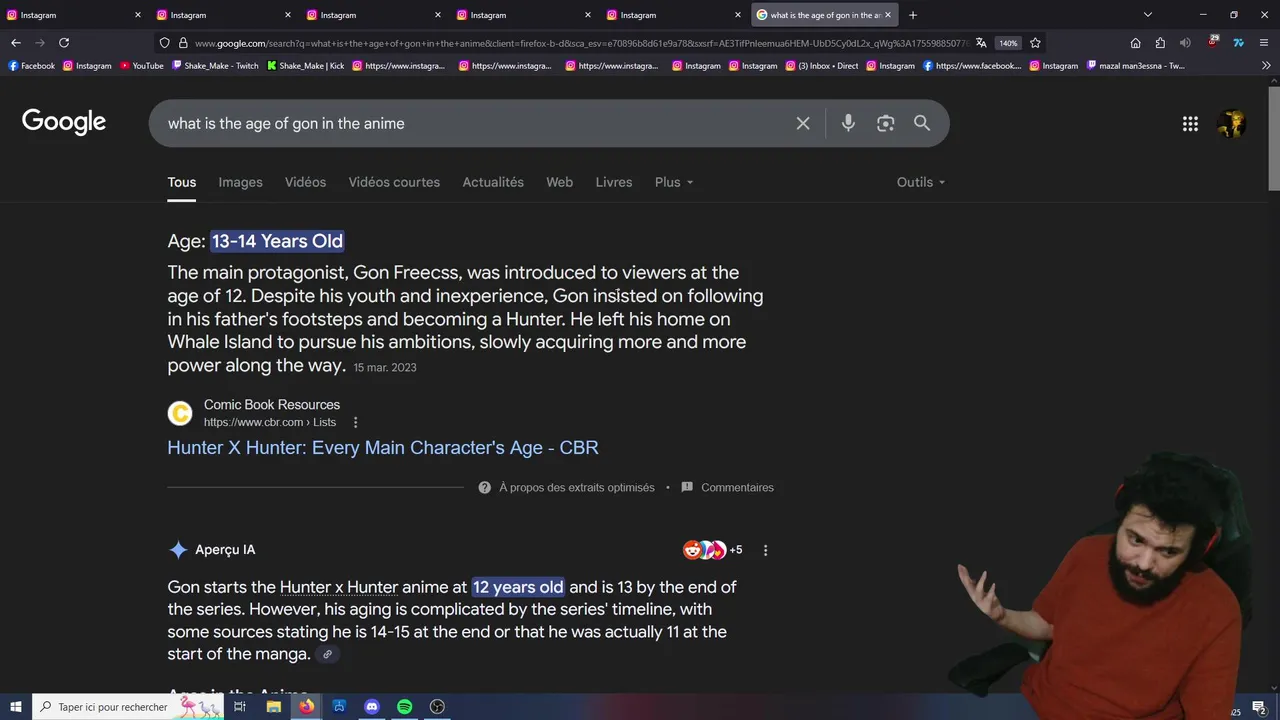Expand the Plus search filters dropdown
1280x720 pixels.
(674, 182)
